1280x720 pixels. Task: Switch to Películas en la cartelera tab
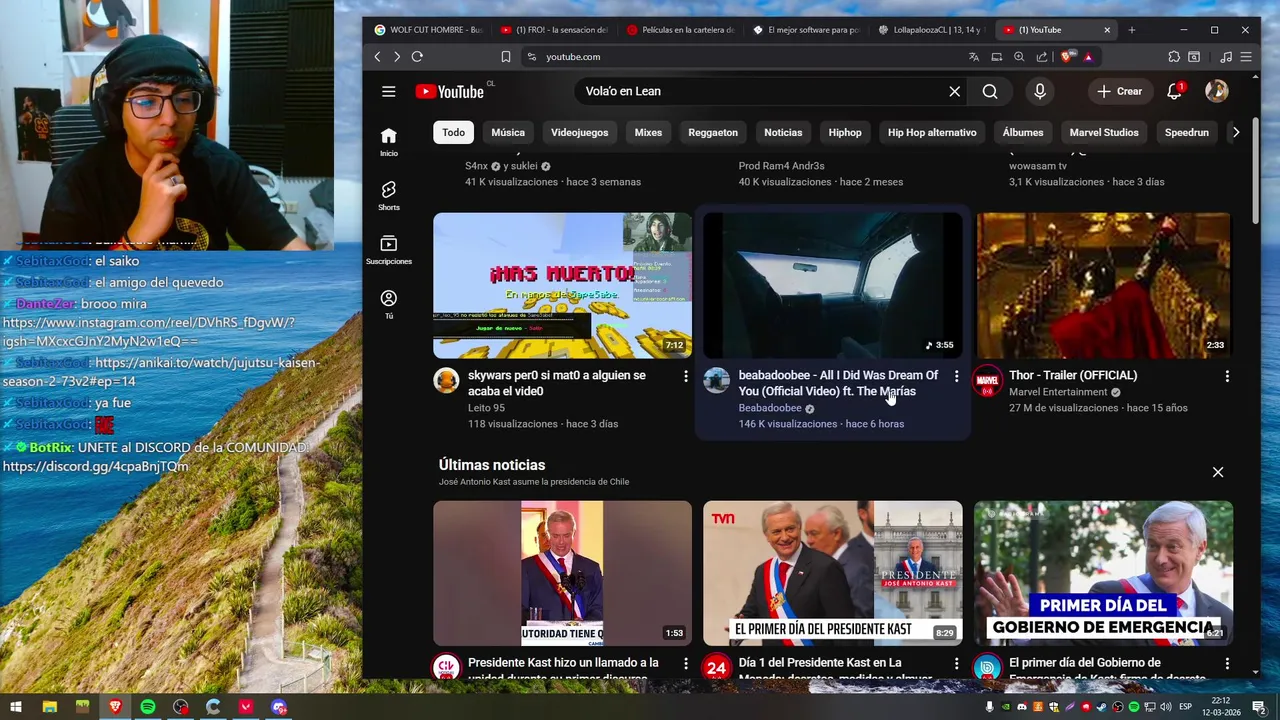tap(680, 30)
